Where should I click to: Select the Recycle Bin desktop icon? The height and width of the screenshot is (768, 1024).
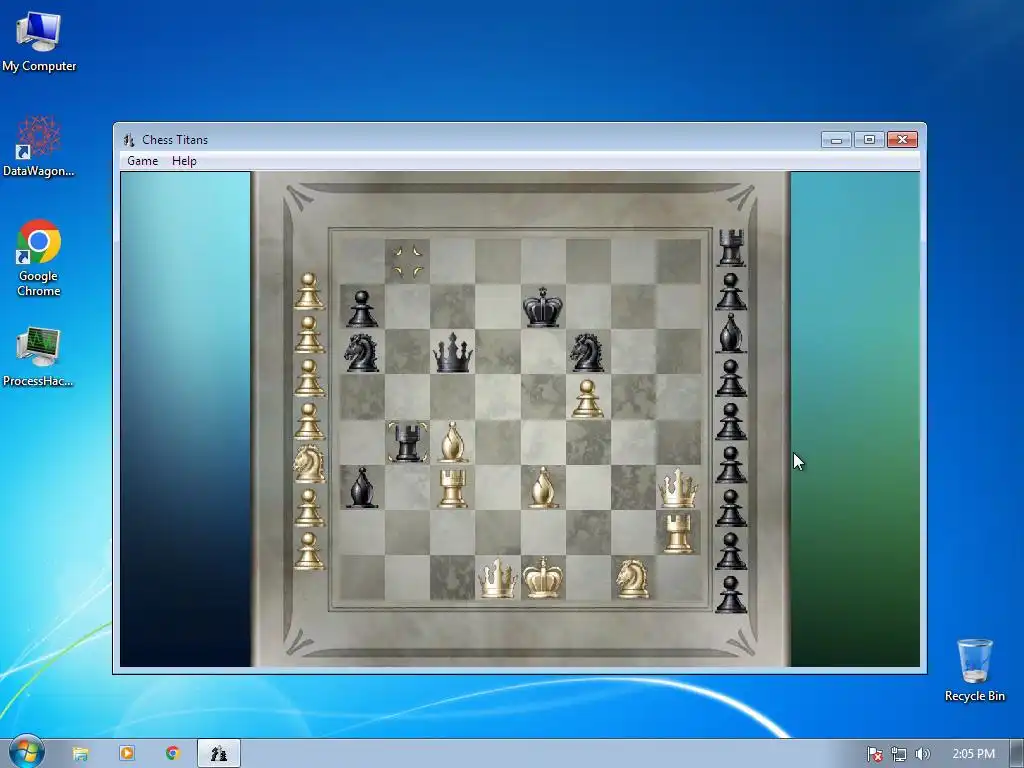pyautogui.click(x=974, y=670)
